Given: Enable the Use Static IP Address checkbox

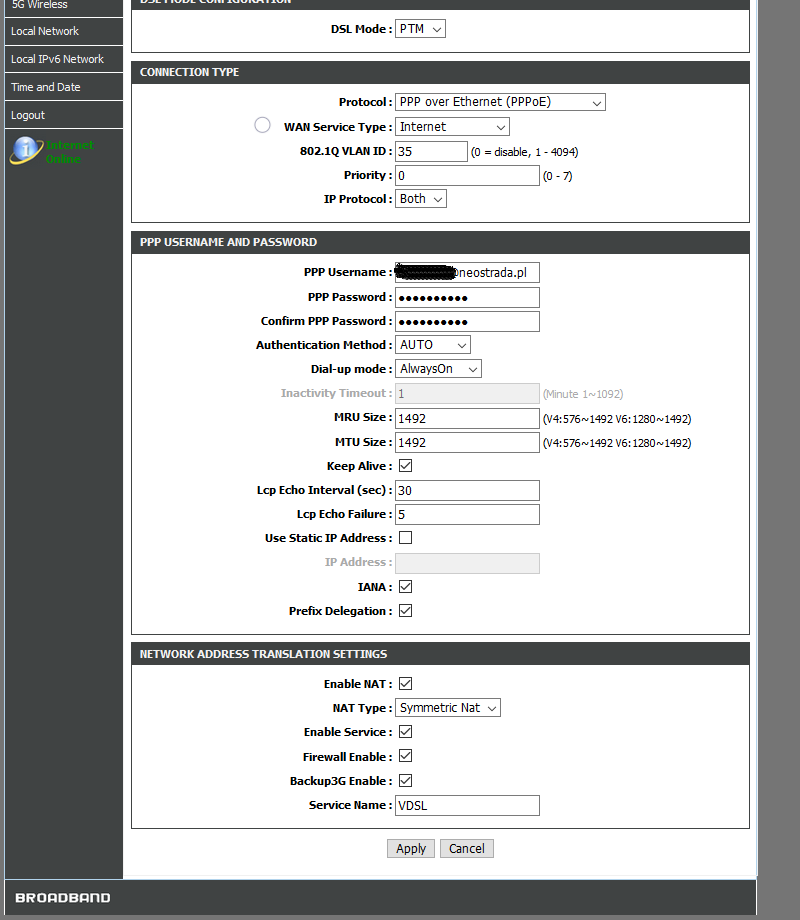Looking at the screenshot, I should [x=405, y=538].
